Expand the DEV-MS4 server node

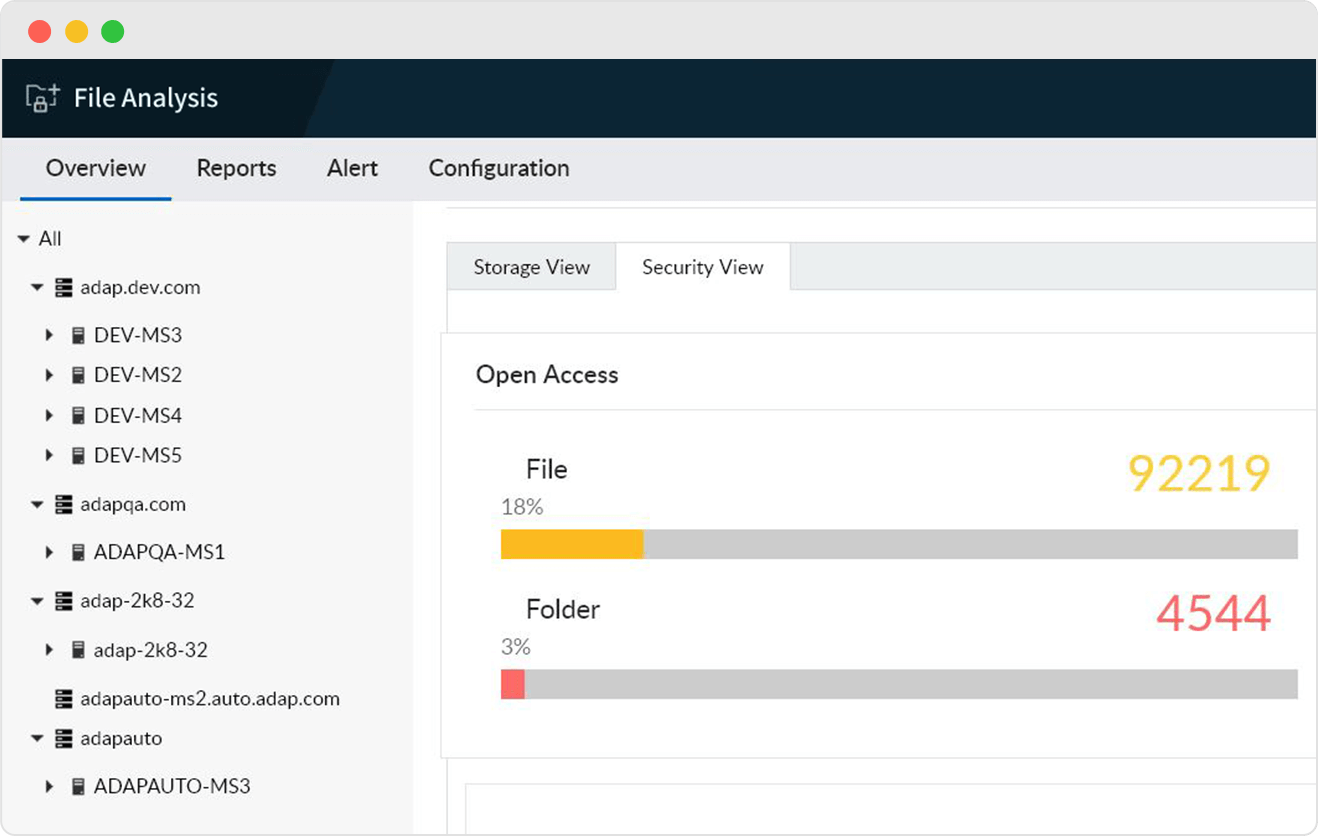49,416
